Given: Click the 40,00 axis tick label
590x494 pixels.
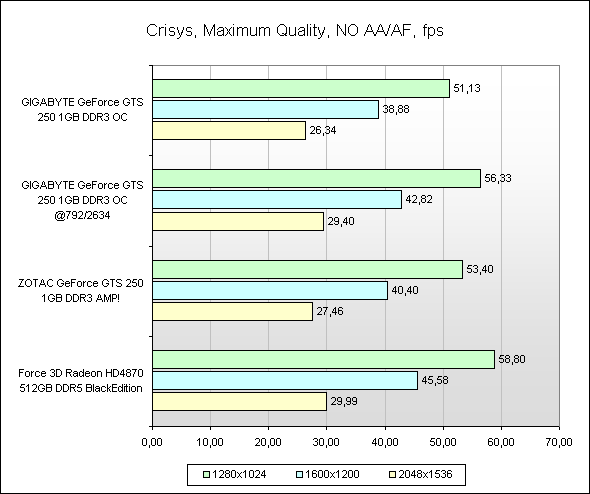Looking at the screenshot, I should pos(385,442).
